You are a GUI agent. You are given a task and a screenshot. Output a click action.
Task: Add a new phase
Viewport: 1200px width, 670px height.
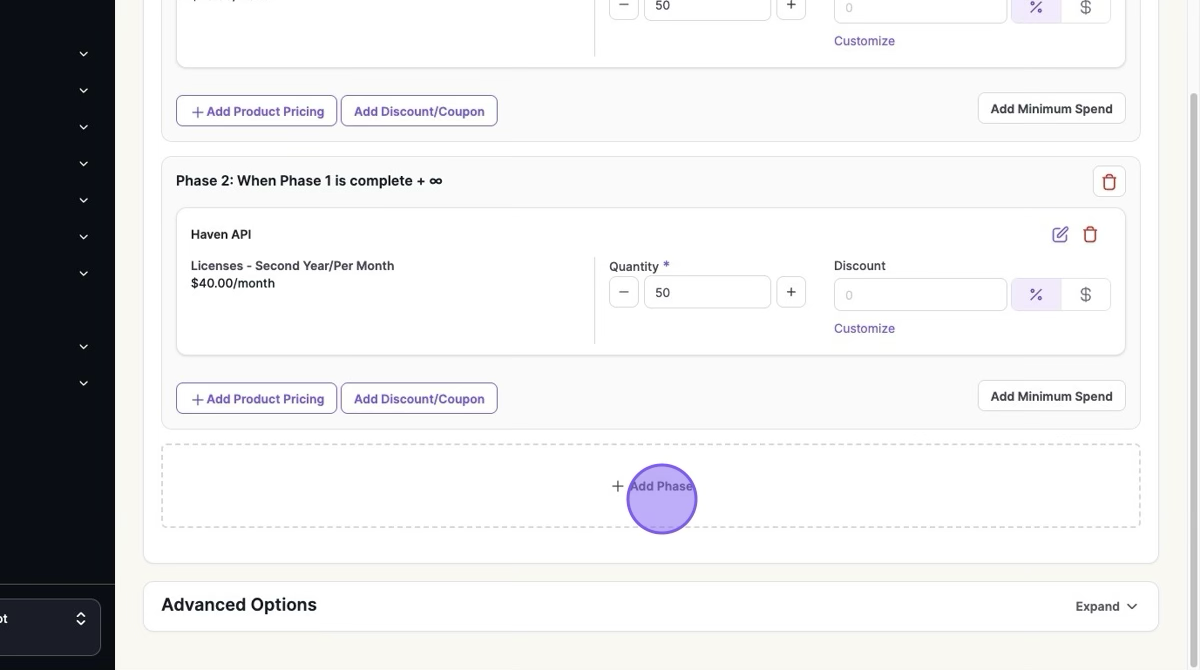point(651,486)
